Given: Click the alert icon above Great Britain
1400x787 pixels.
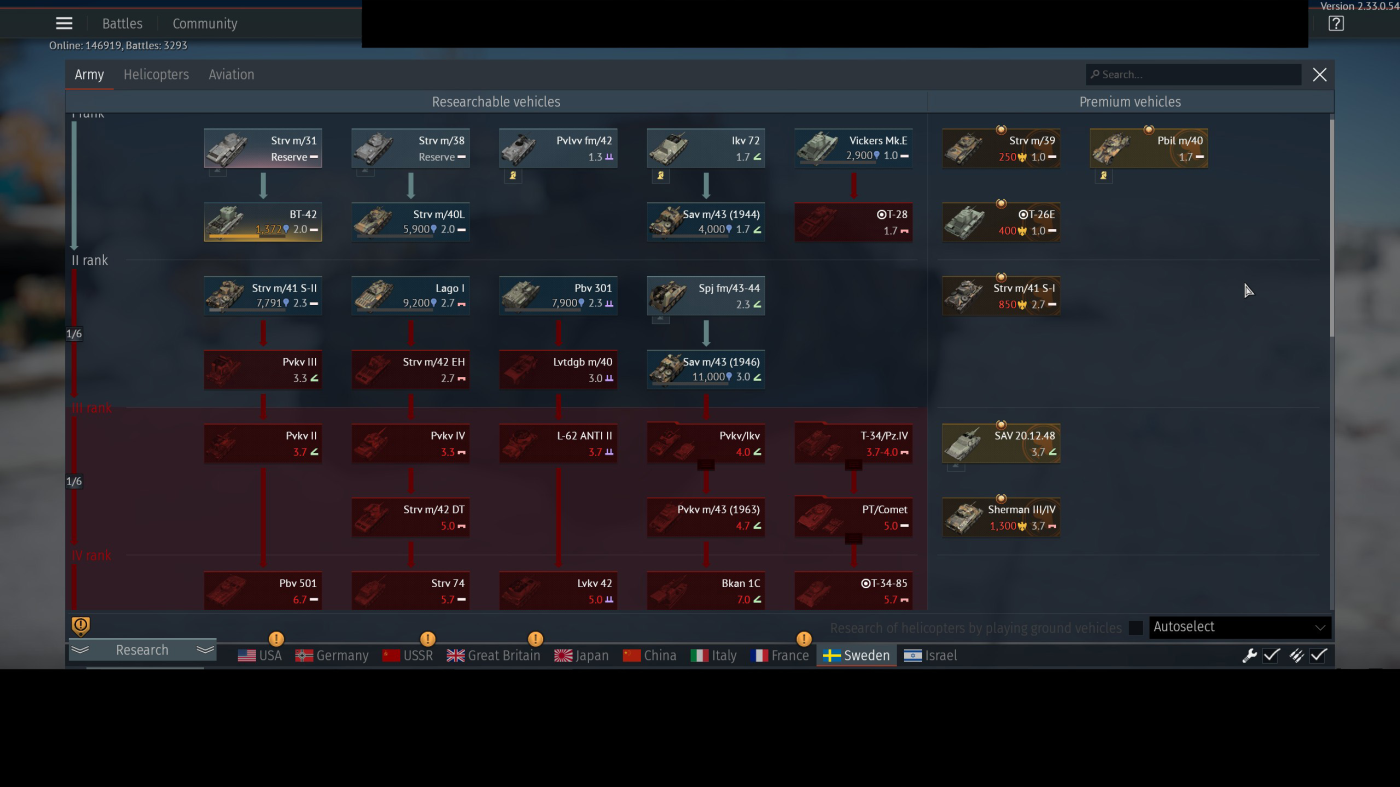Looking at the screenshot, I should [535, 639].
